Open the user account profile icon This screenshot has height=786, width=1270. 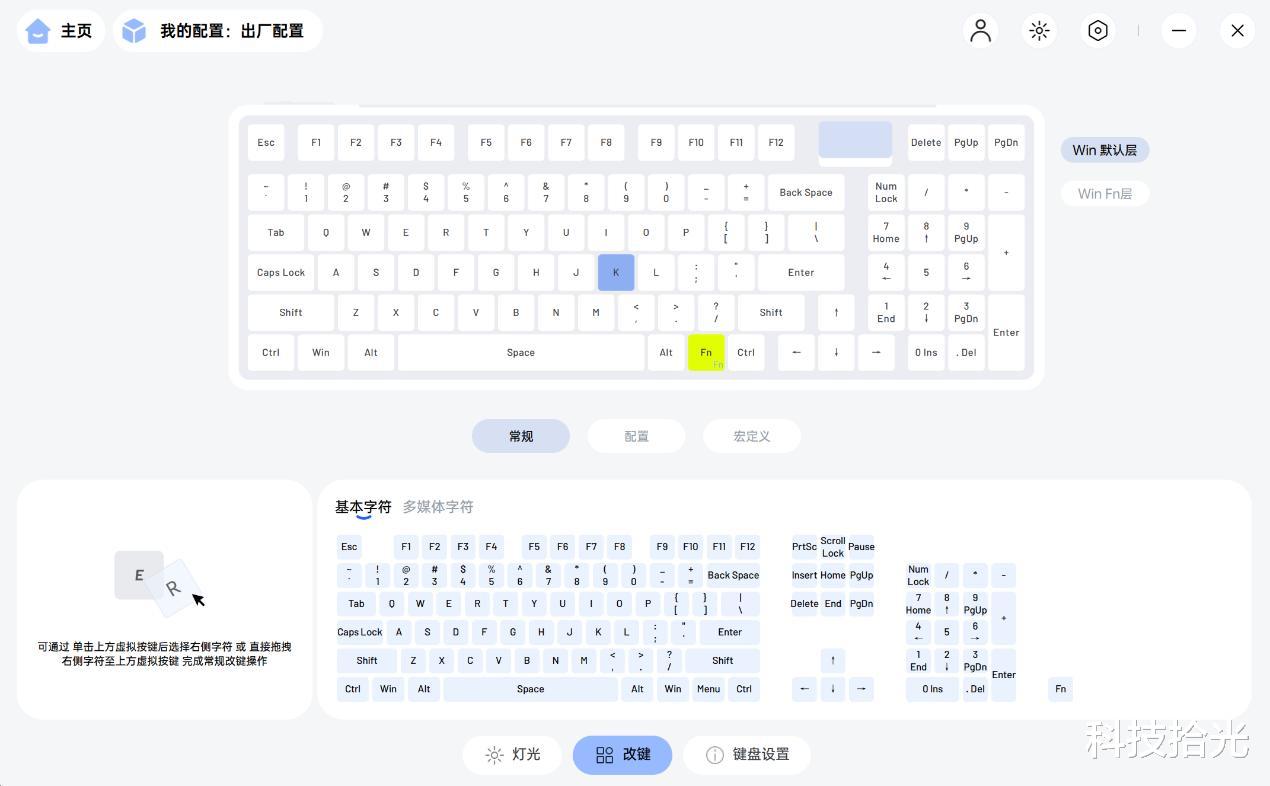tap(981, 30)
